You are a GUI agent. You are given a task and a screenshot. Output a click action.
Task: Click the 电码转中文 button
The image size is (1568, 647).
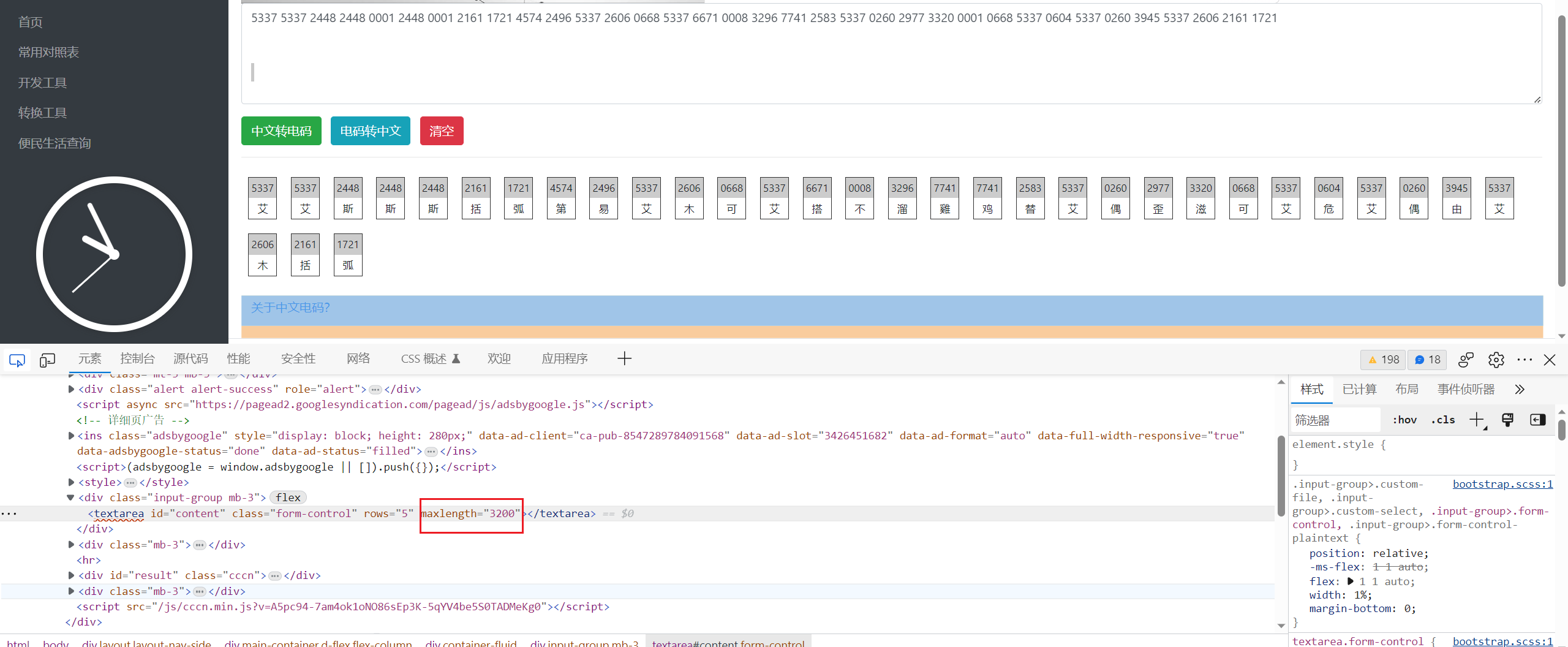click(371, 131)
